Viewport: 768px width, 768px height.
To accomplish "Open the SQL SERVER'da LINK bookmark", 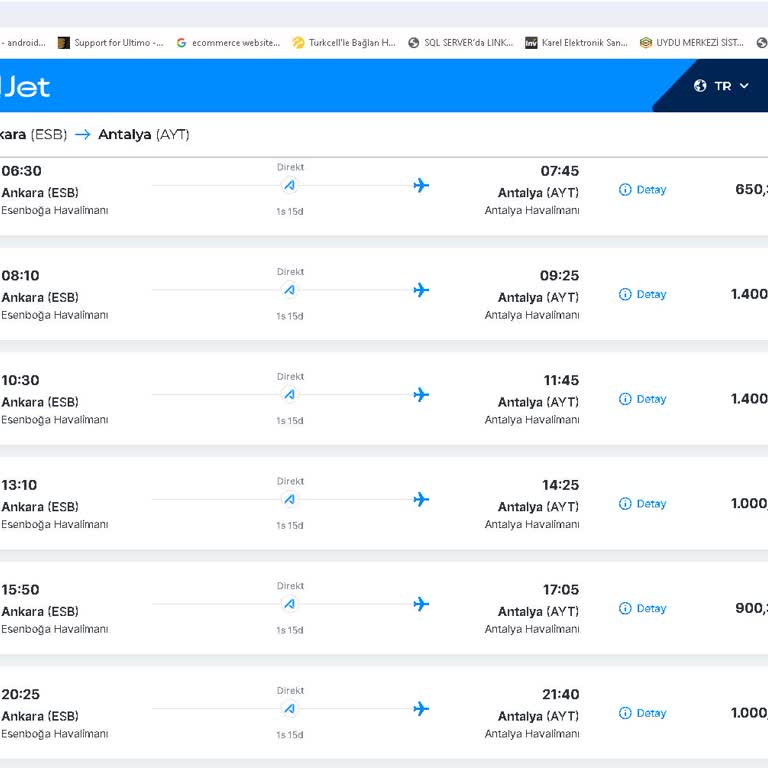I will tap(460, 43).
